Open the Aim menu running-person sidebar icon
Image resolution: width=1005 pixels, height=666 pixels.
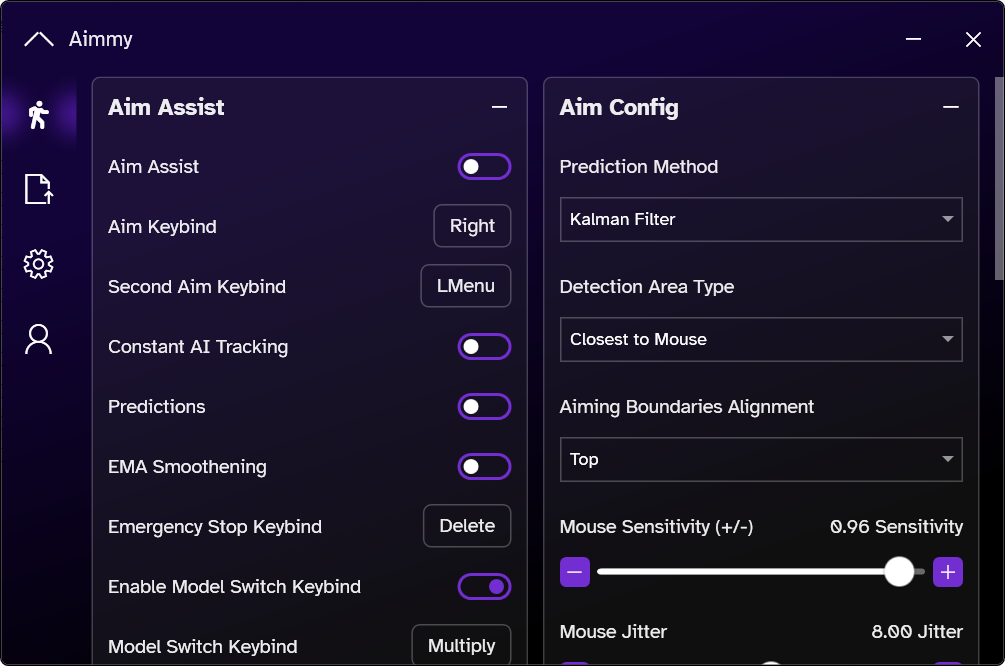point(38,115)
